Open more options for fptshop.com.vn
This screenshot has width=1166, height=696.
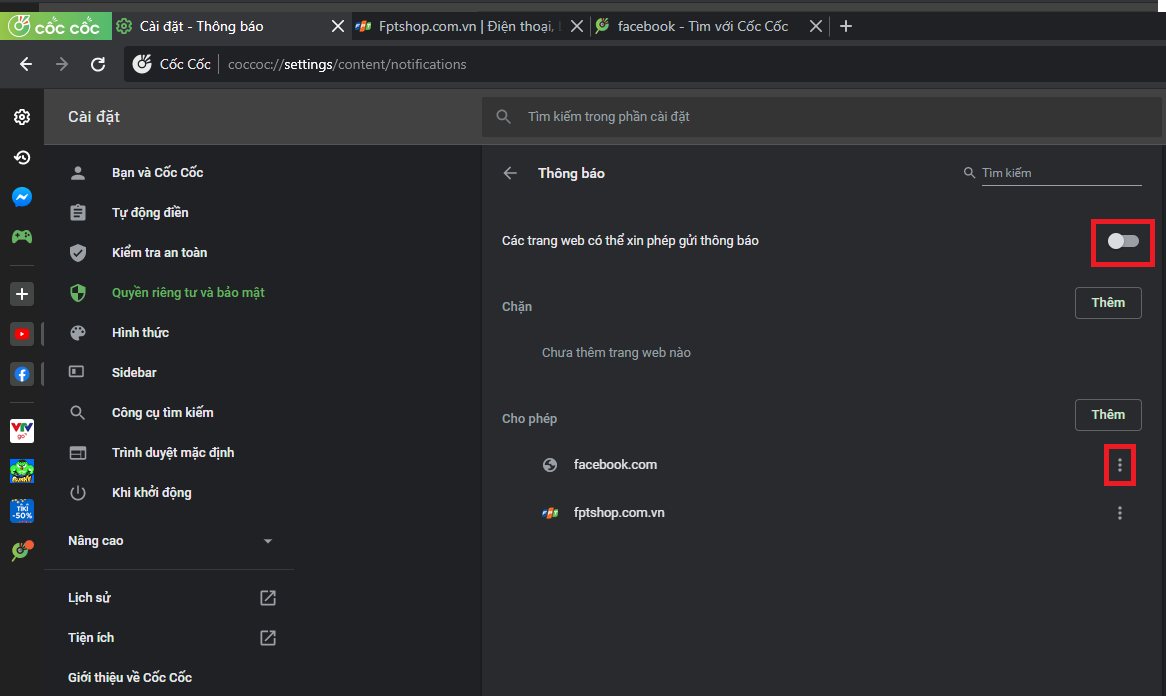1120,513
